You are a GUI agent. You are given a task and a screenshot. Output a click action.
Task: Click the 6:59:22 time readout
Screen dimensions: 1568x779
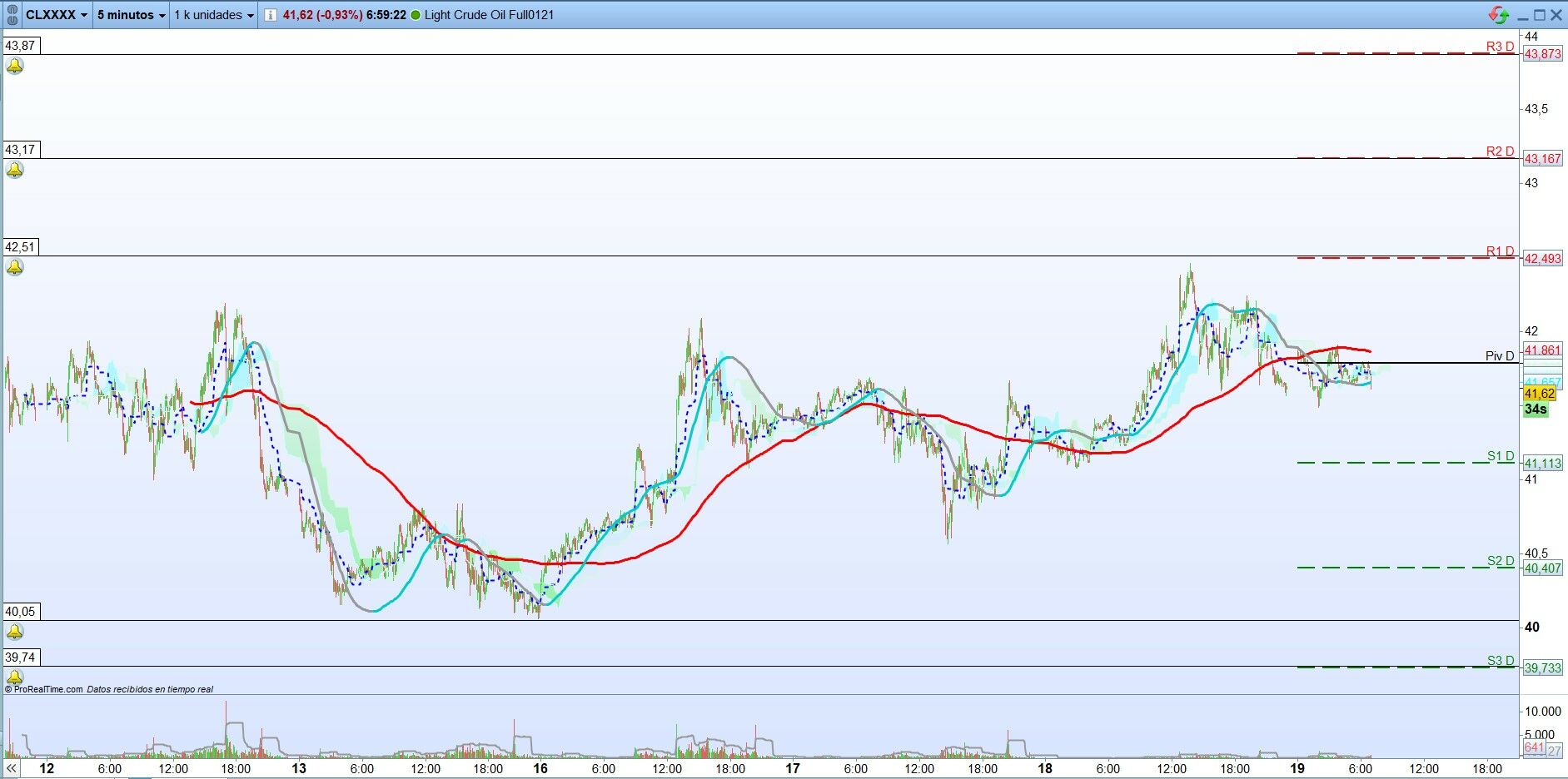click(386, 15)
